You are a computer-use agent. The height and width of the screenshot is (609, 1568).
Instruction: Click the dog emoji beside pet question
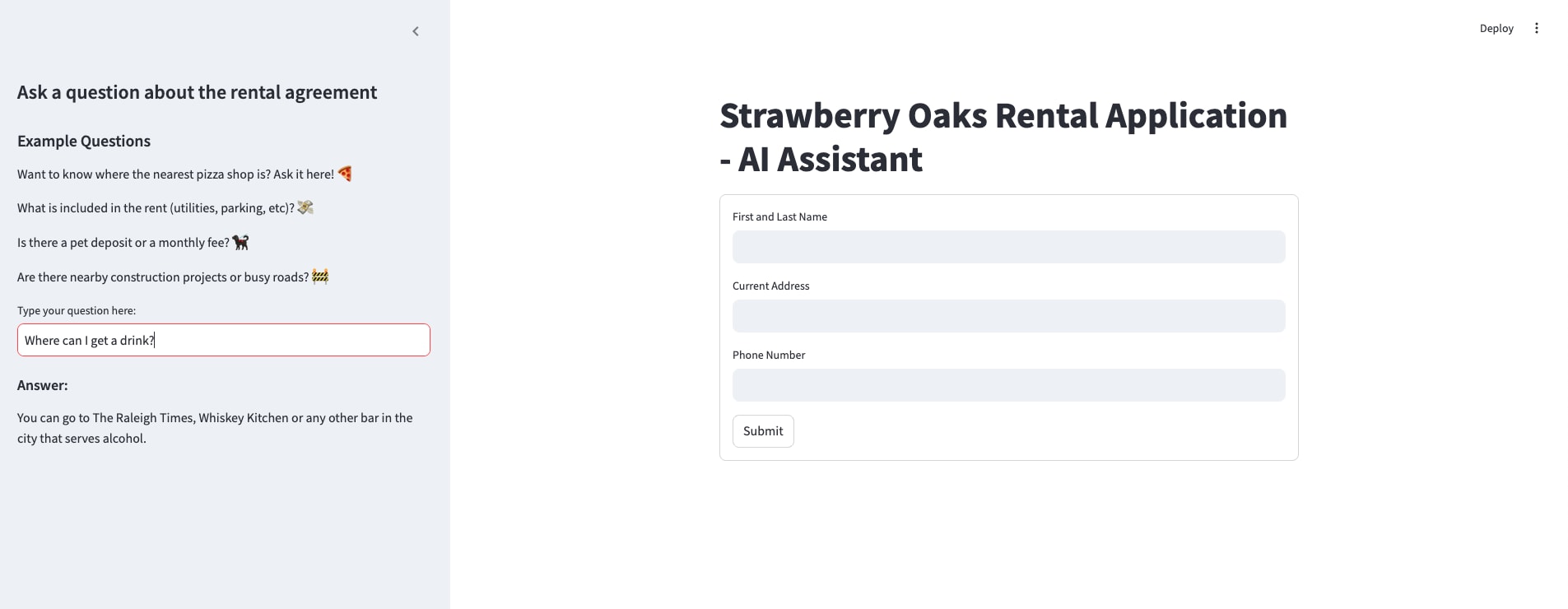240,242
